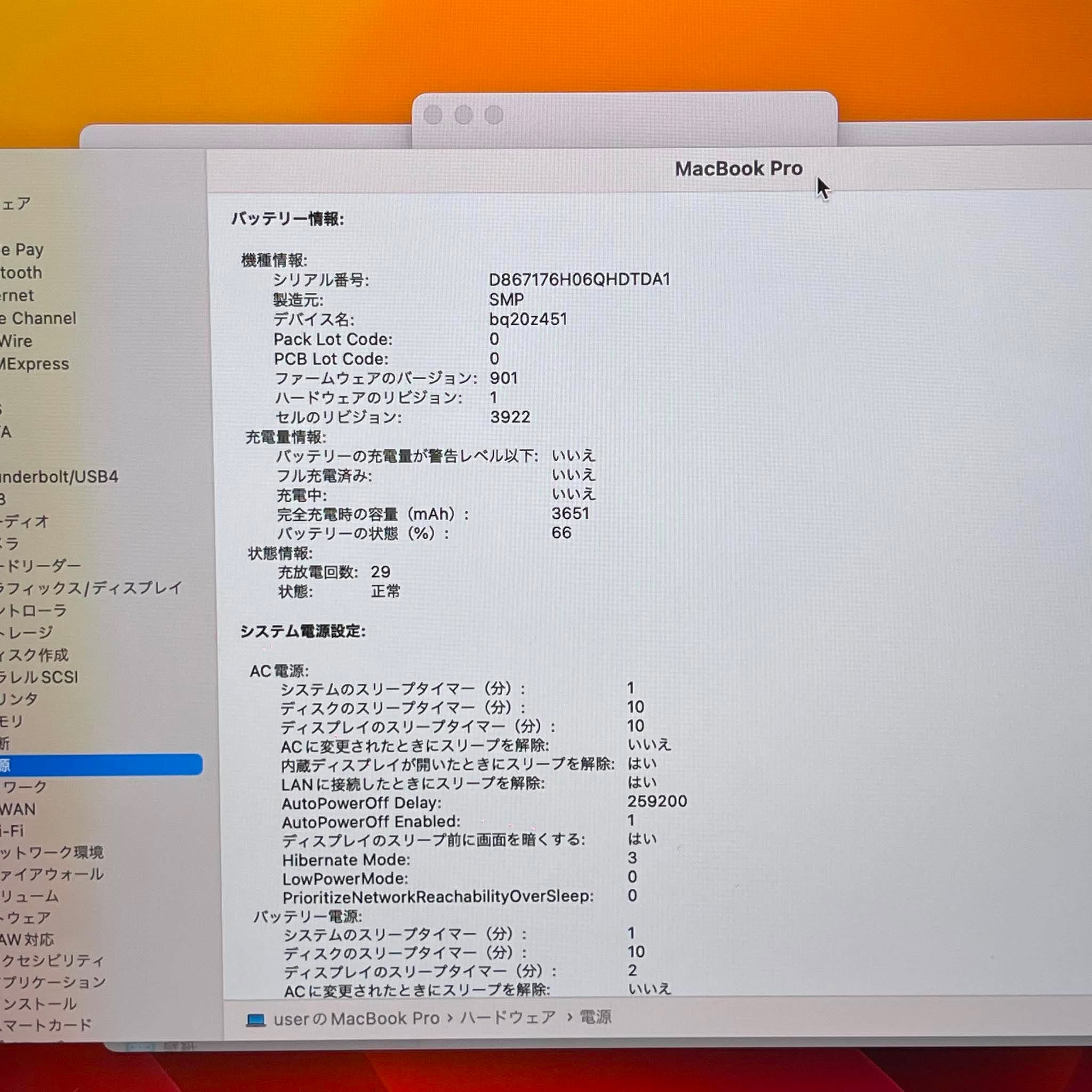This screenshot has width=1092, height=1092.
Task: Select the オーディオ sidebar row
Action: 25,521
